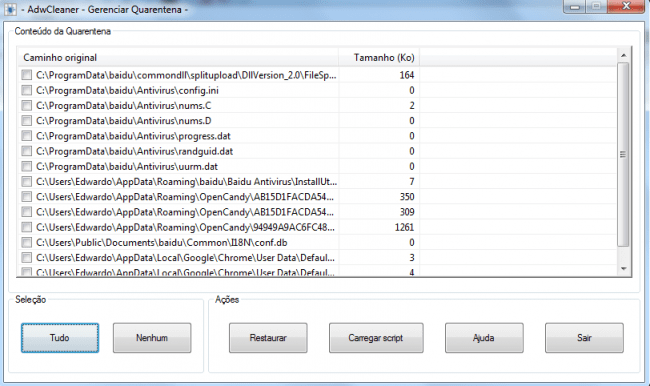The width and height of the screenshot is (650, 386).
Task: Check the FileSp... splitupload row checkbox
Action: 27,75
